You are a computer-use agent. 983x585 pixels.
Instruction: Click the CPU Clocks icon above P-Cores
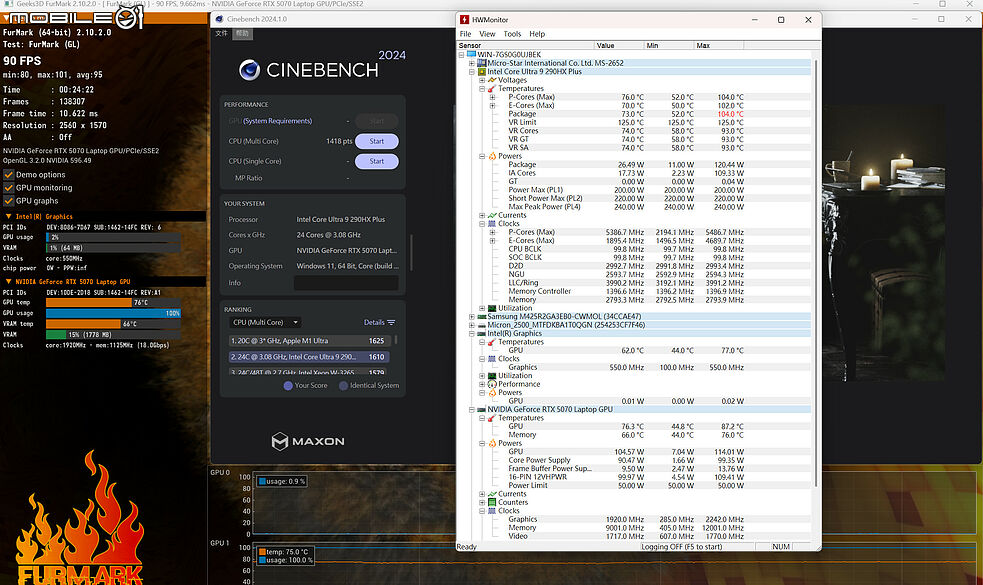(492, 224)
